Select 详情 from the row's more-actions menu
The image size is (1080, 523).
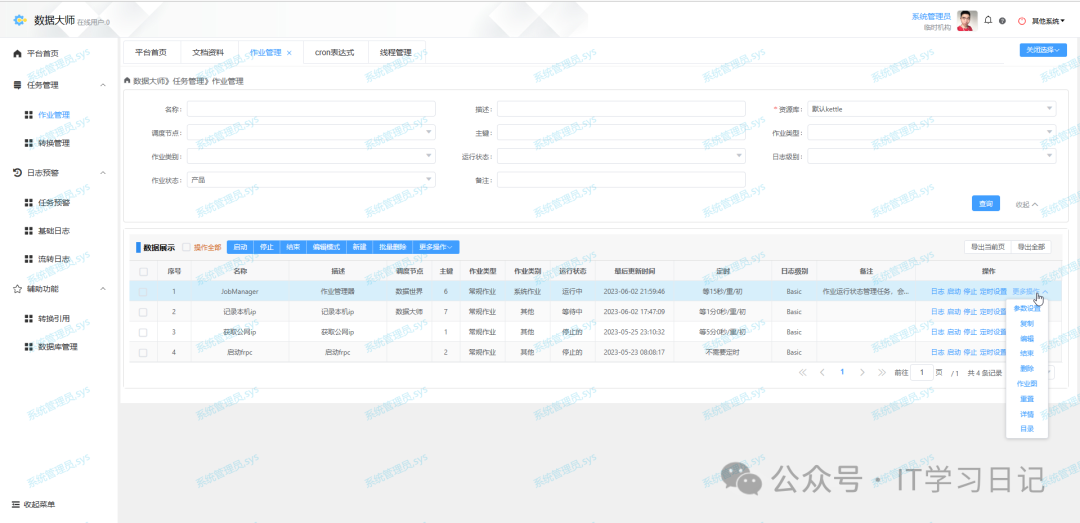(1026, 414)
